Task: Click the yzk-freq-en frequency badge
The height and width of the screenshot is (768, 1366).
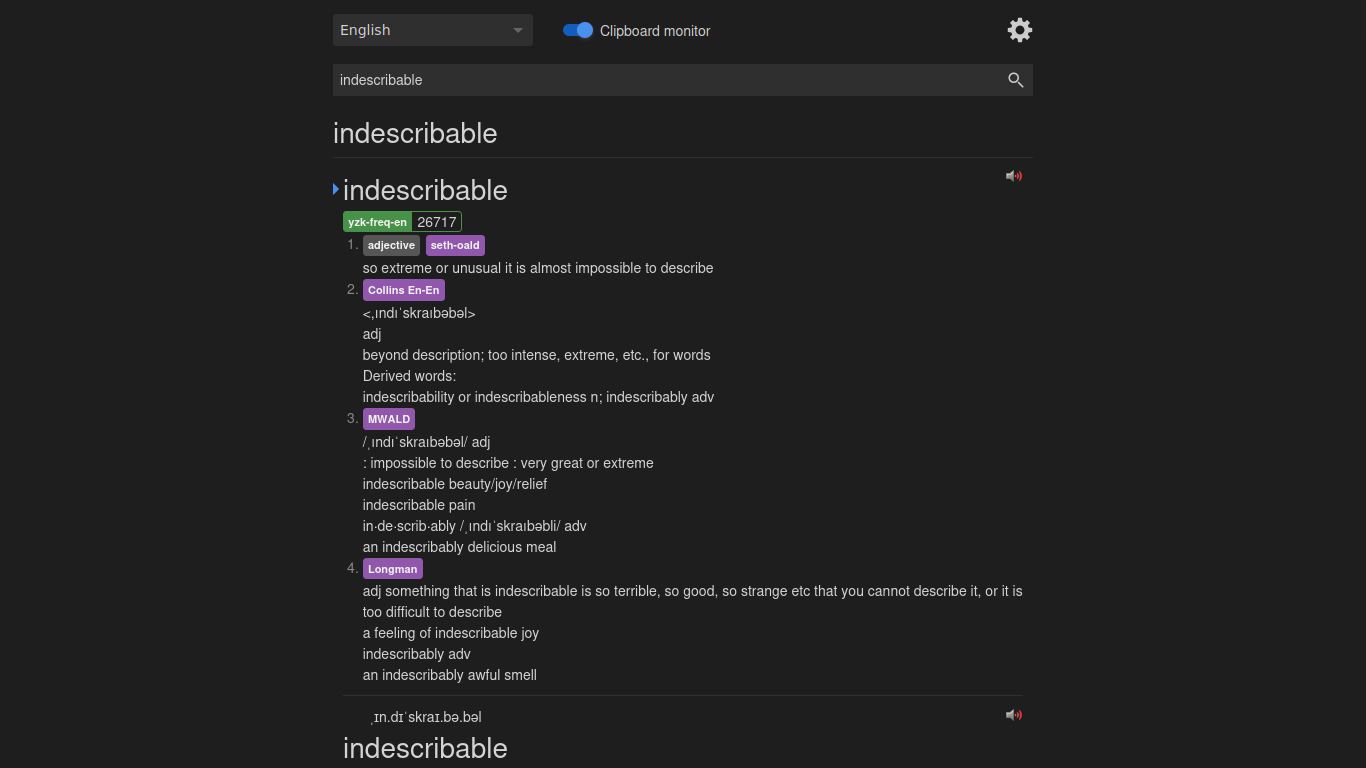Action: pyautogui.click(x=377, y=221)
